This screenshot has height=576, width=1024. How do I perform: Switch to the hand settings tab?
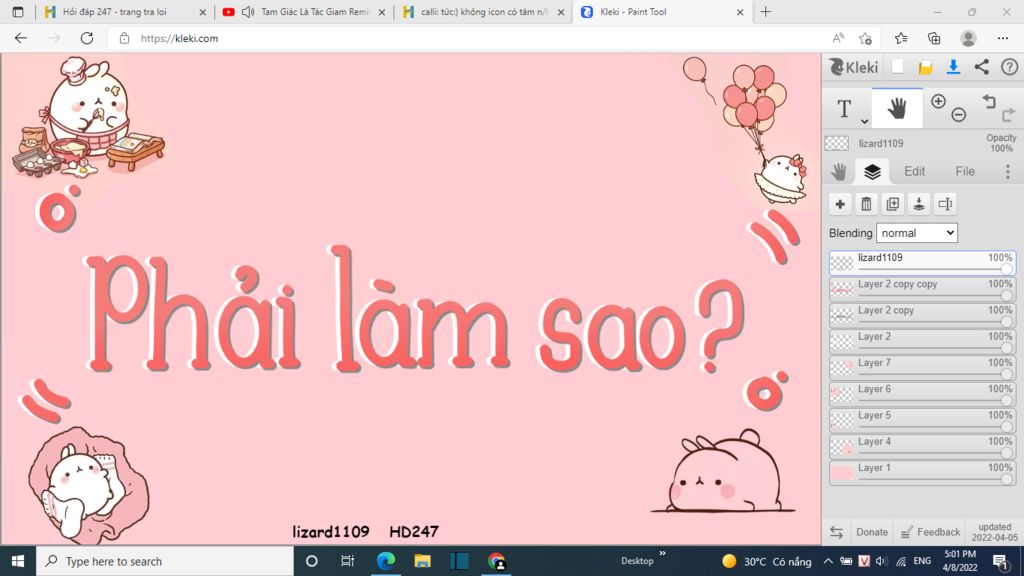pyautogui.click(x=839, y=171)
